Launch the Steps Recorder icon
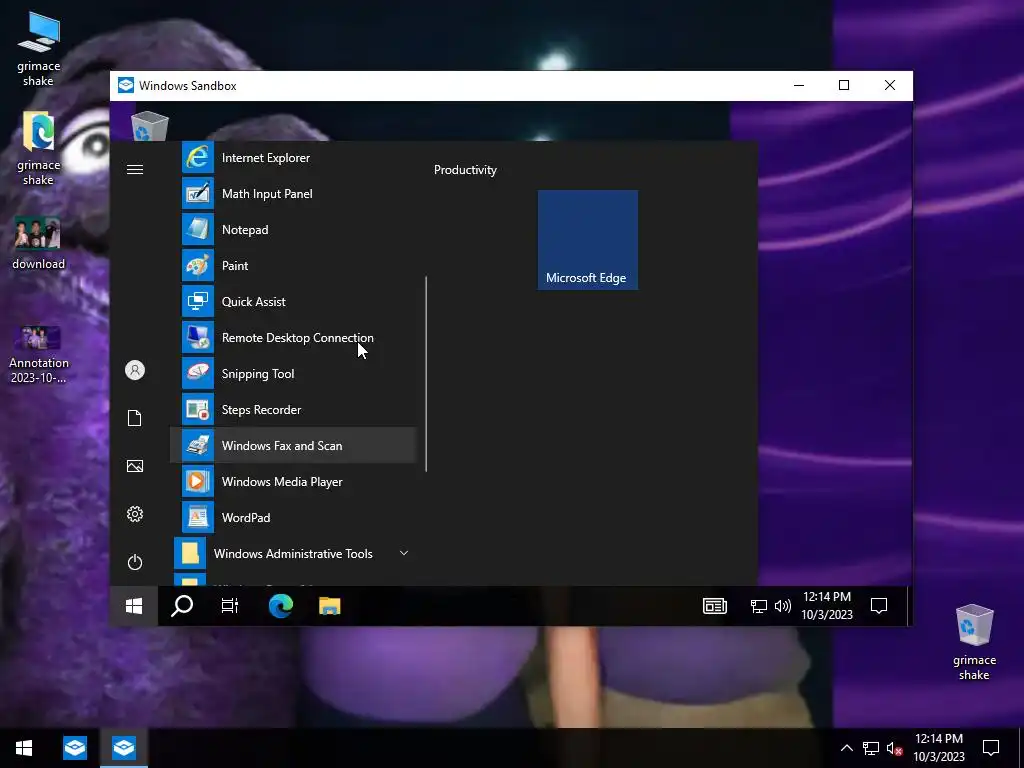The image size is (1024, 768). (197, 409)
